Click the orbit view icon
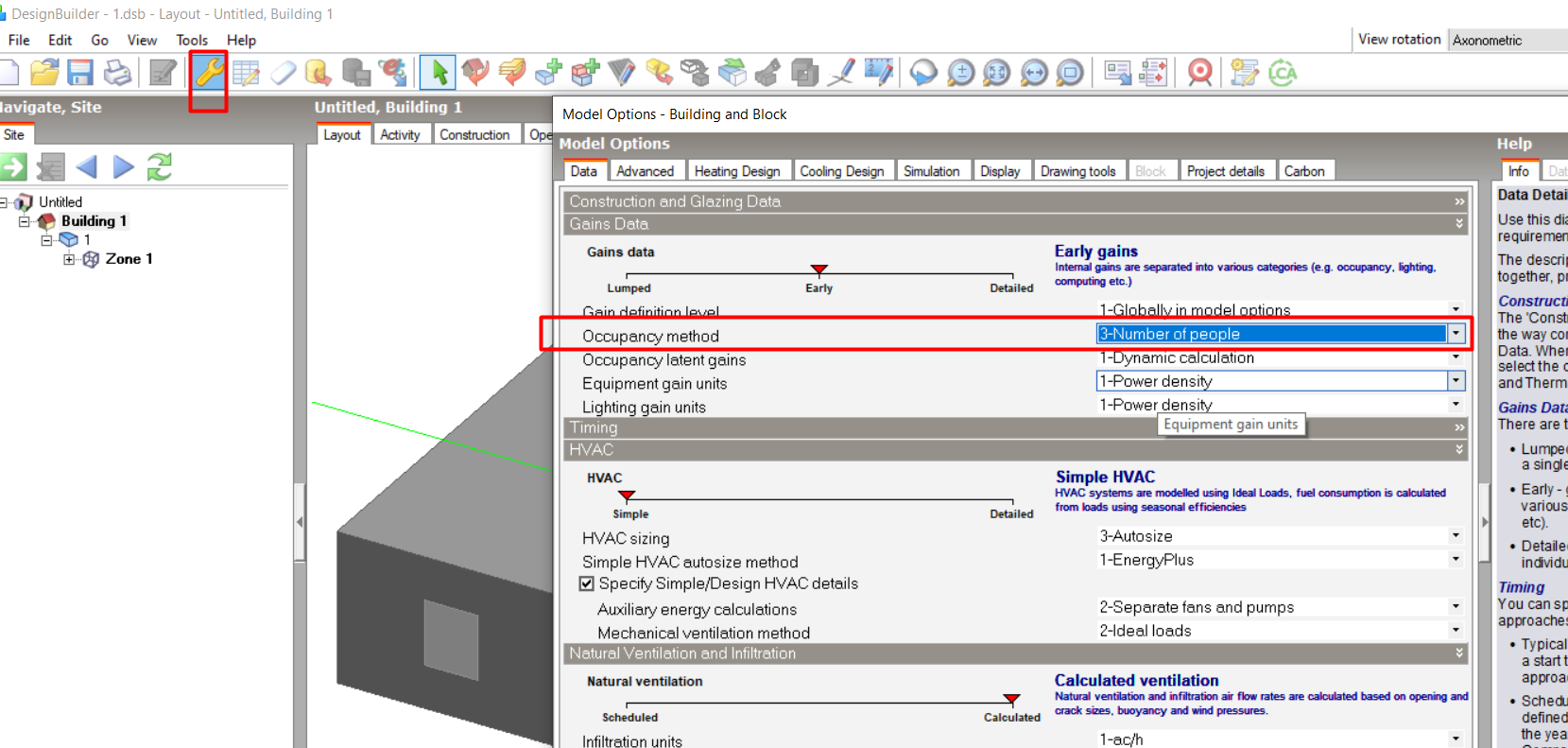1568x748 pixels. pyautogui.click(x=923, y=73)
